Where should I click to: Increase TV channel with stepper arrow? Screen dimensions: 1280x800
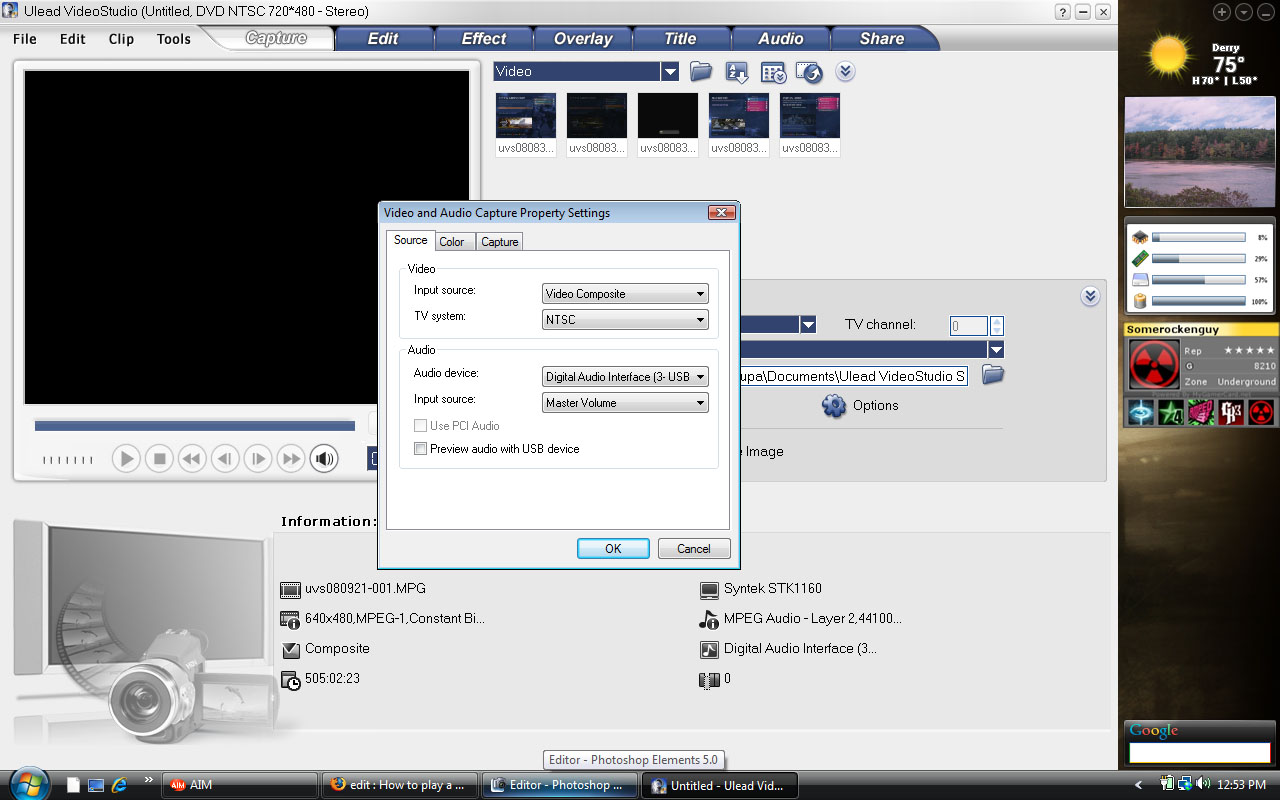tap(996, 321)
